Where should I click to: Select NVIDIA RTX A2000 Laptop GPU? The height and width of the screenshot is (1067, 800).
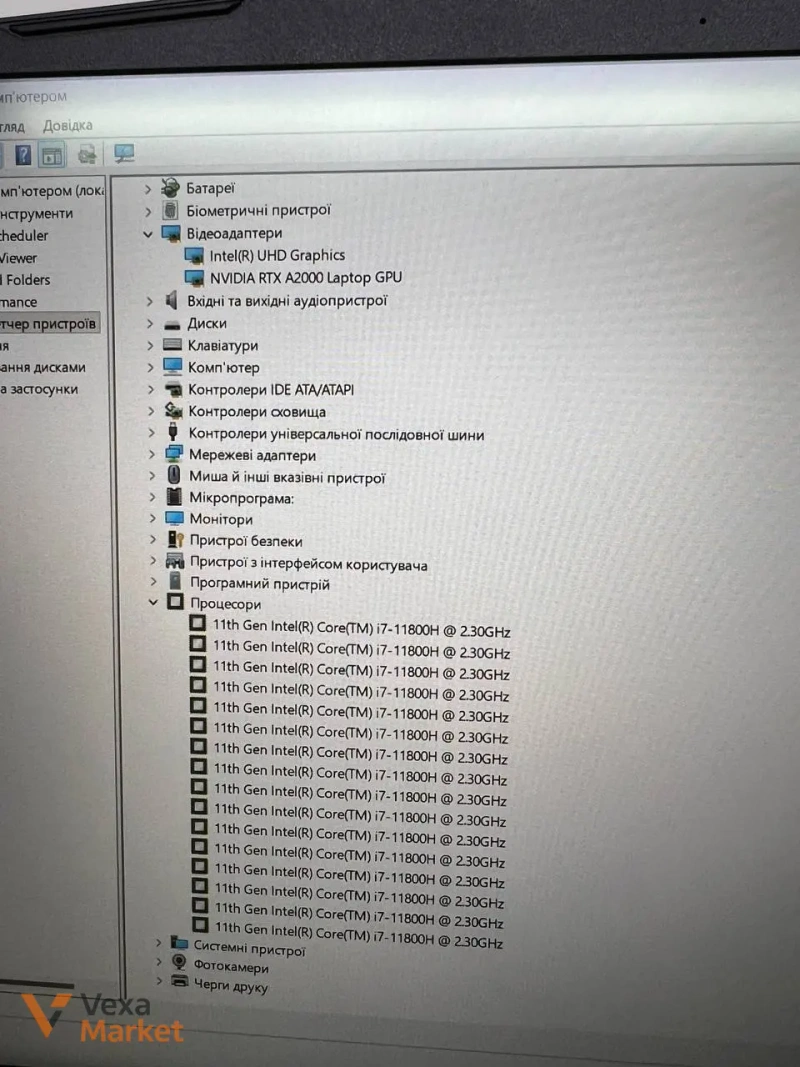305,278
